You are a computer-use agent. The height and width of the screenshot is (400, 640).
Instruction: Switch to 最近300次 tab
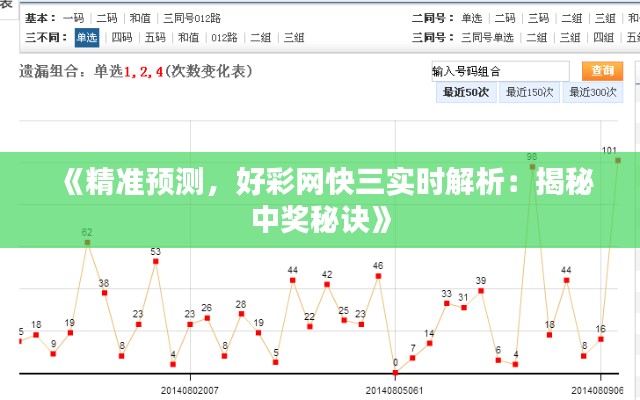(x=593, y=92)
